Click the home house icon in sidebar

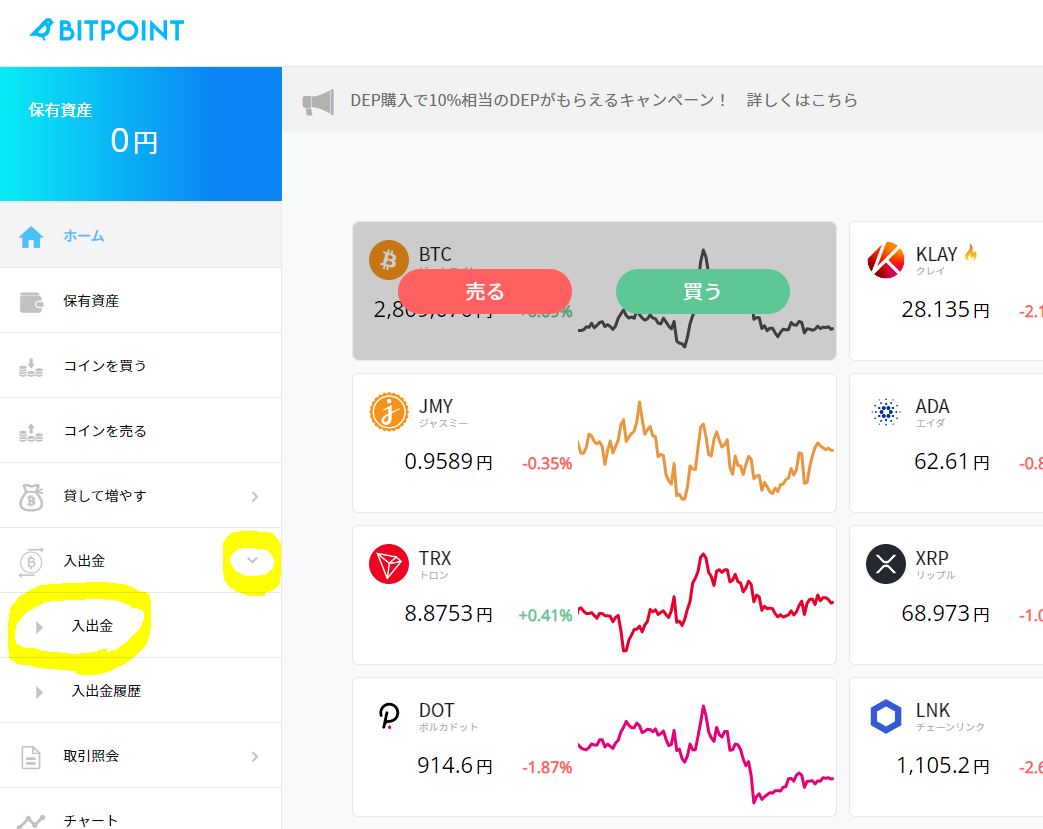(x=31, y=236)
